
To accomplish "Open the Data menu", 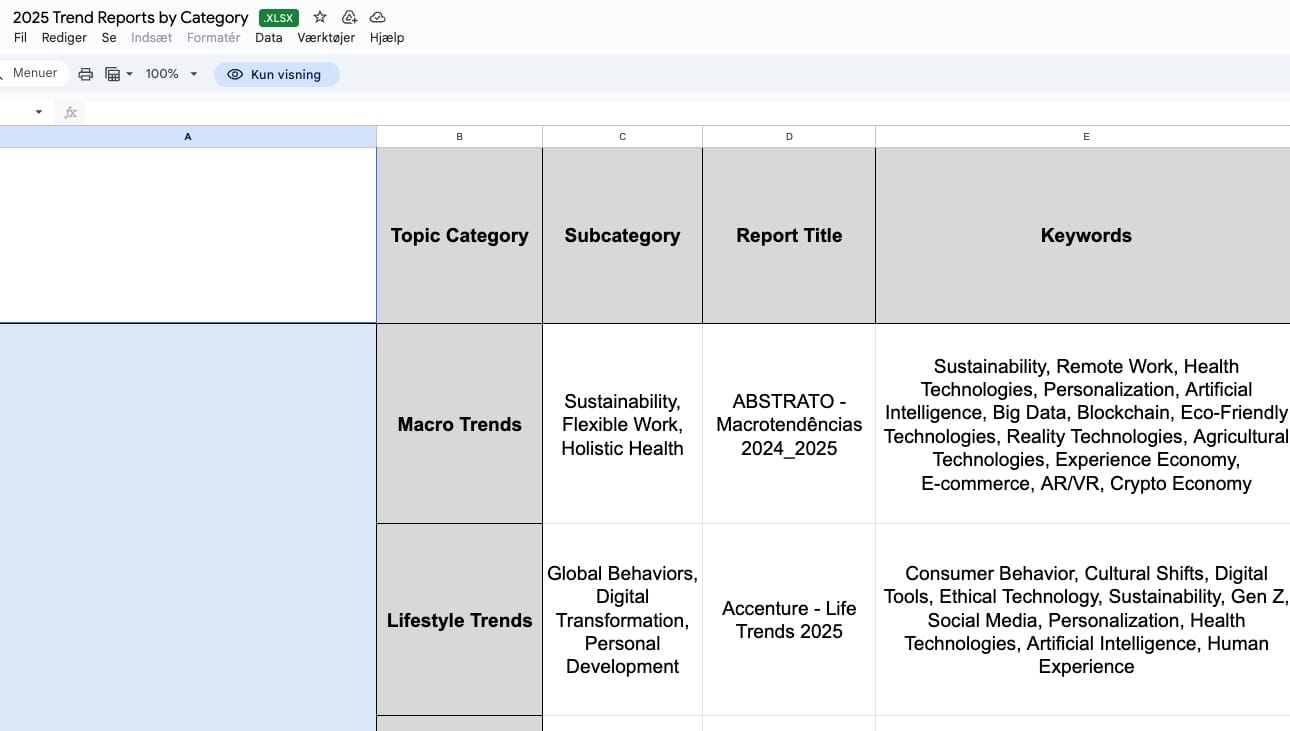I will pos(268,38).
